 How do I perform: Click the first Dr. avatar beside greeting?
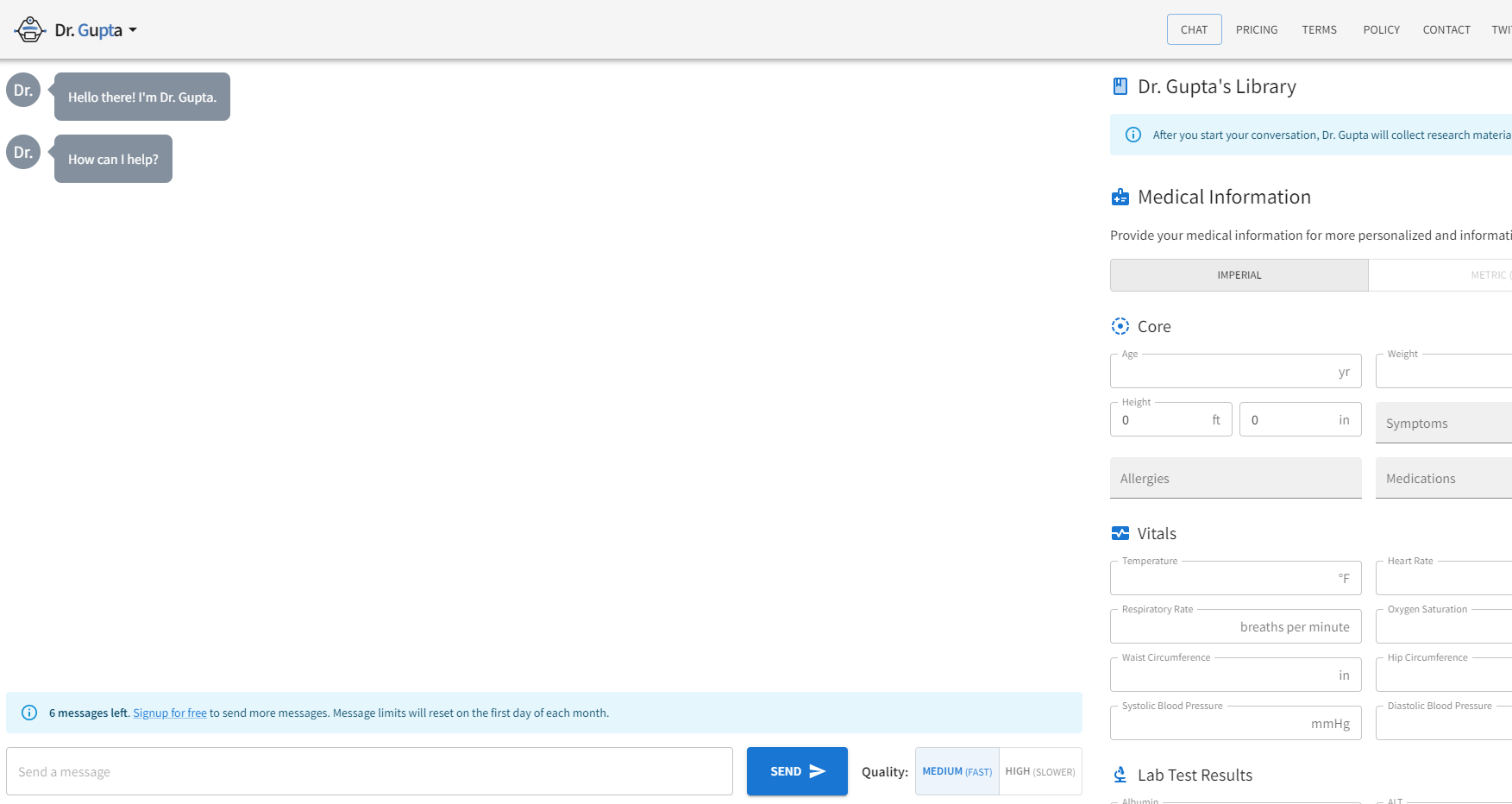point(23,90)
